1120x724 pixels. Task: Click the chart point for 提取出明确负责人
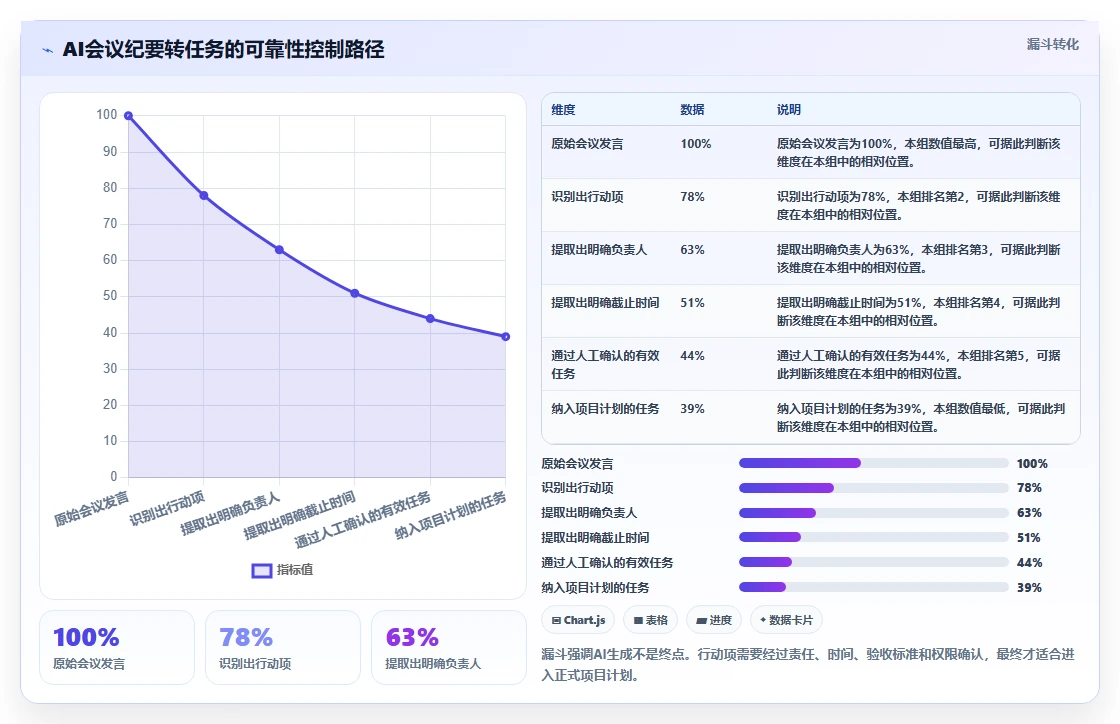[x=279, y=250]
